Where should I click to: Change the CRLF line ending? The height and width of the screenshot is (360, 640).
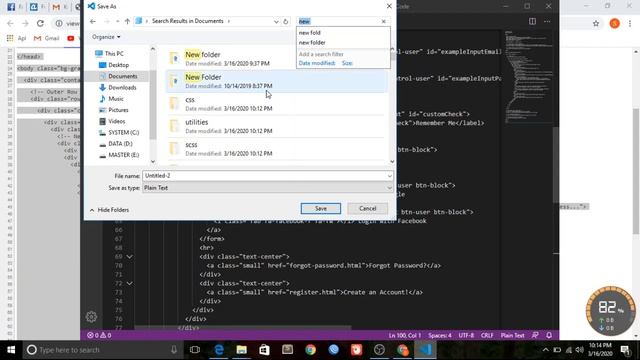pos(487,335)
